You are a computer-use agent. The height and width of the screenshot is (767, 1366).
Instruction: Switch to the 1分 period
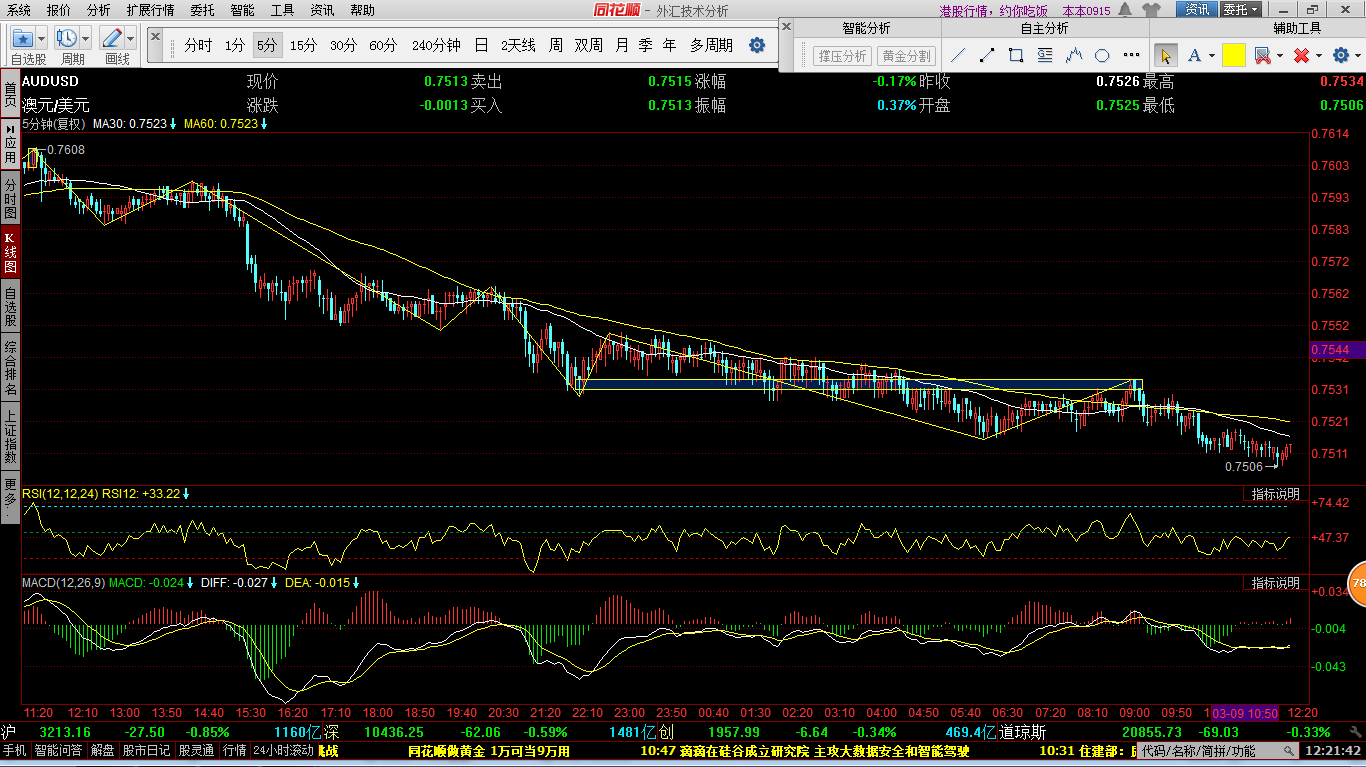point(234,45)
